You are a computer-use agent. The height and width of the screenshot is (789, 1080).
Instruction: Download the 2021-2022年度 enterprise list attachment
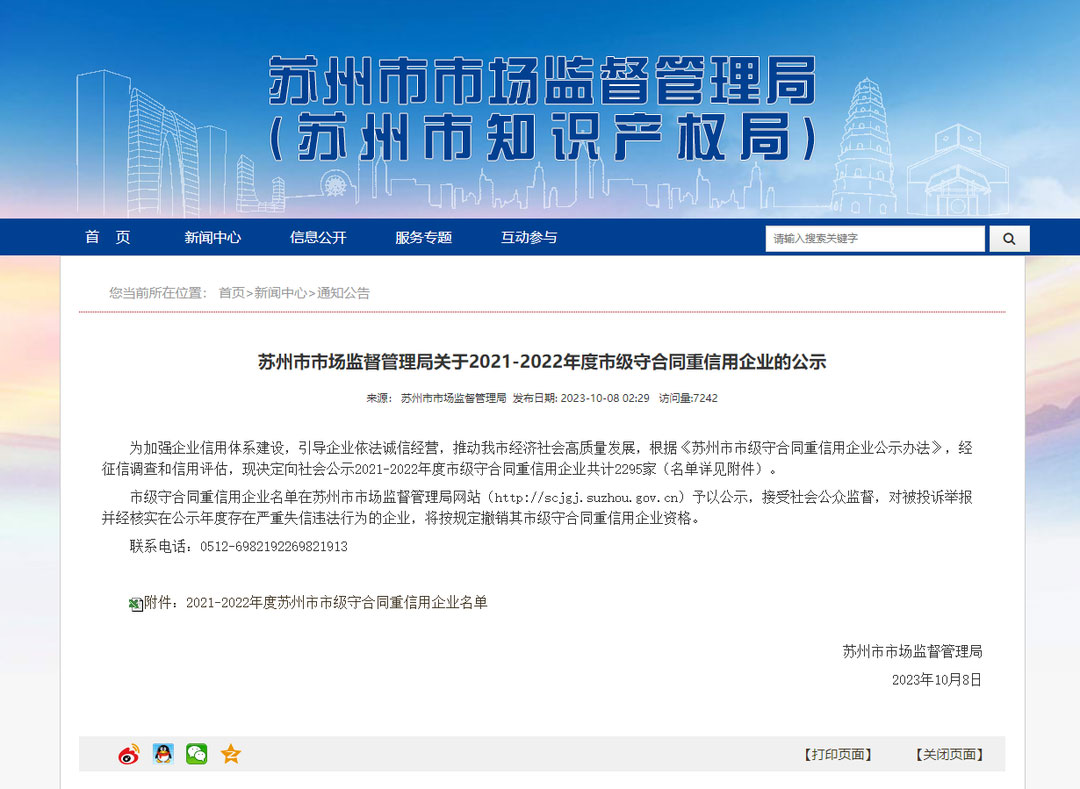[336, 603]
